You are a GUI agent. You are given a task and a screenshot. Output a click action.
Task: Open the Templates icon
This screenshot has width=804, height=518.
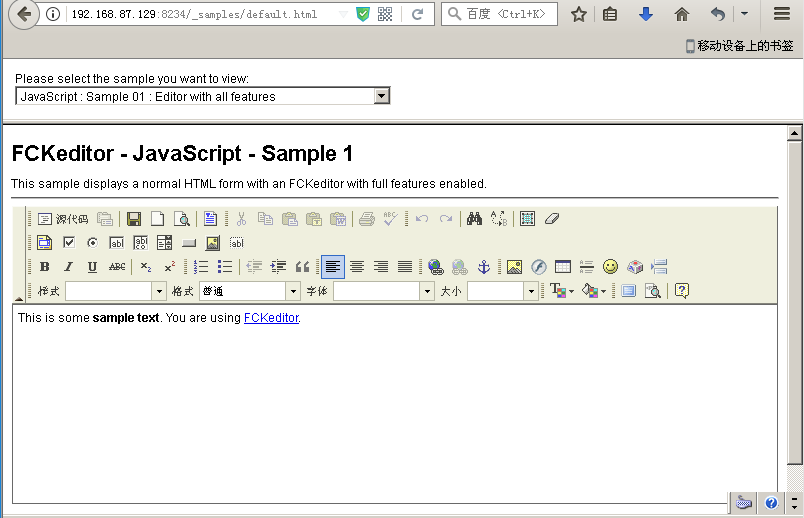210,219
